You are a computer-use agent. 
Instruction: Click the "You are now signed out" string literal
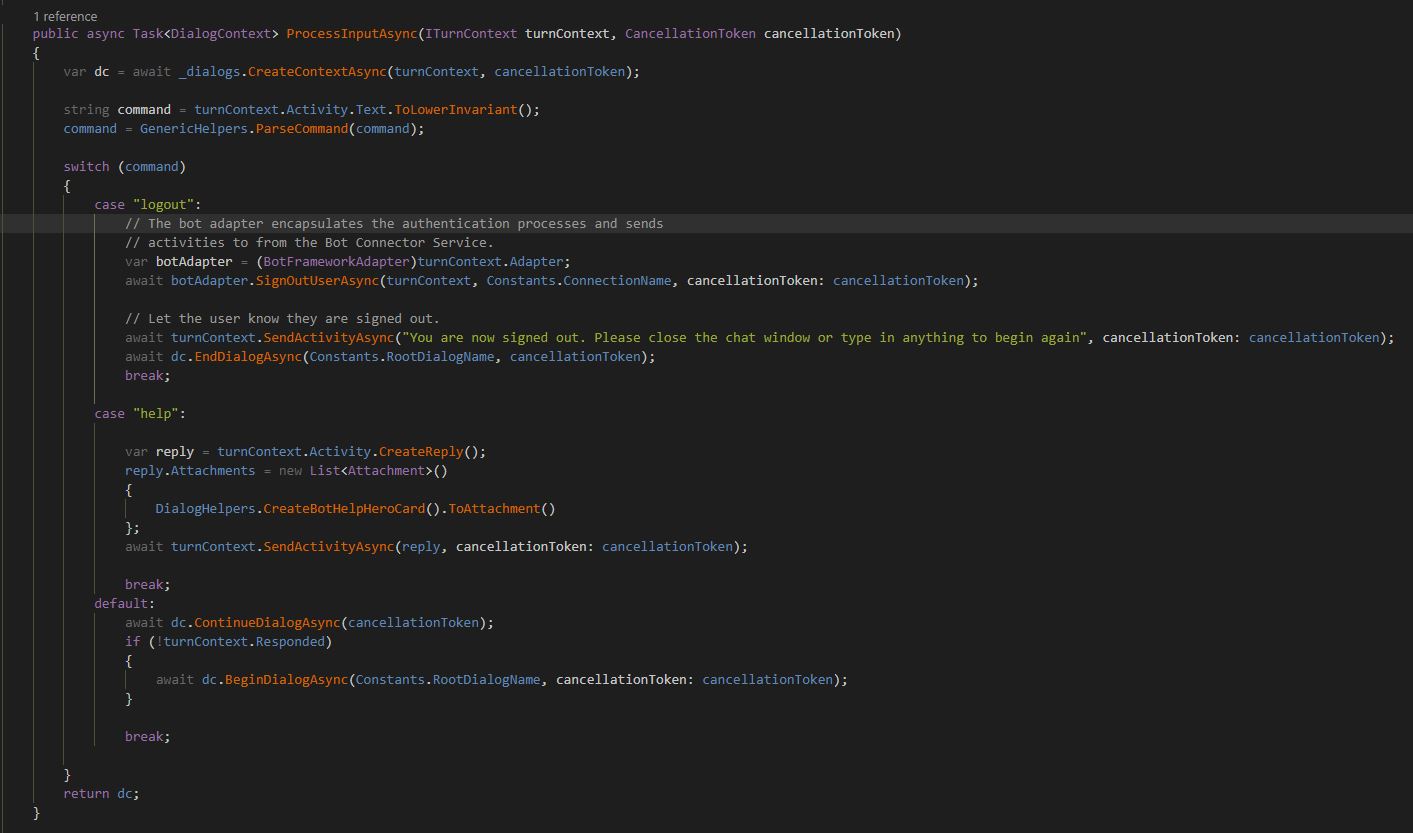click(744, 337)
